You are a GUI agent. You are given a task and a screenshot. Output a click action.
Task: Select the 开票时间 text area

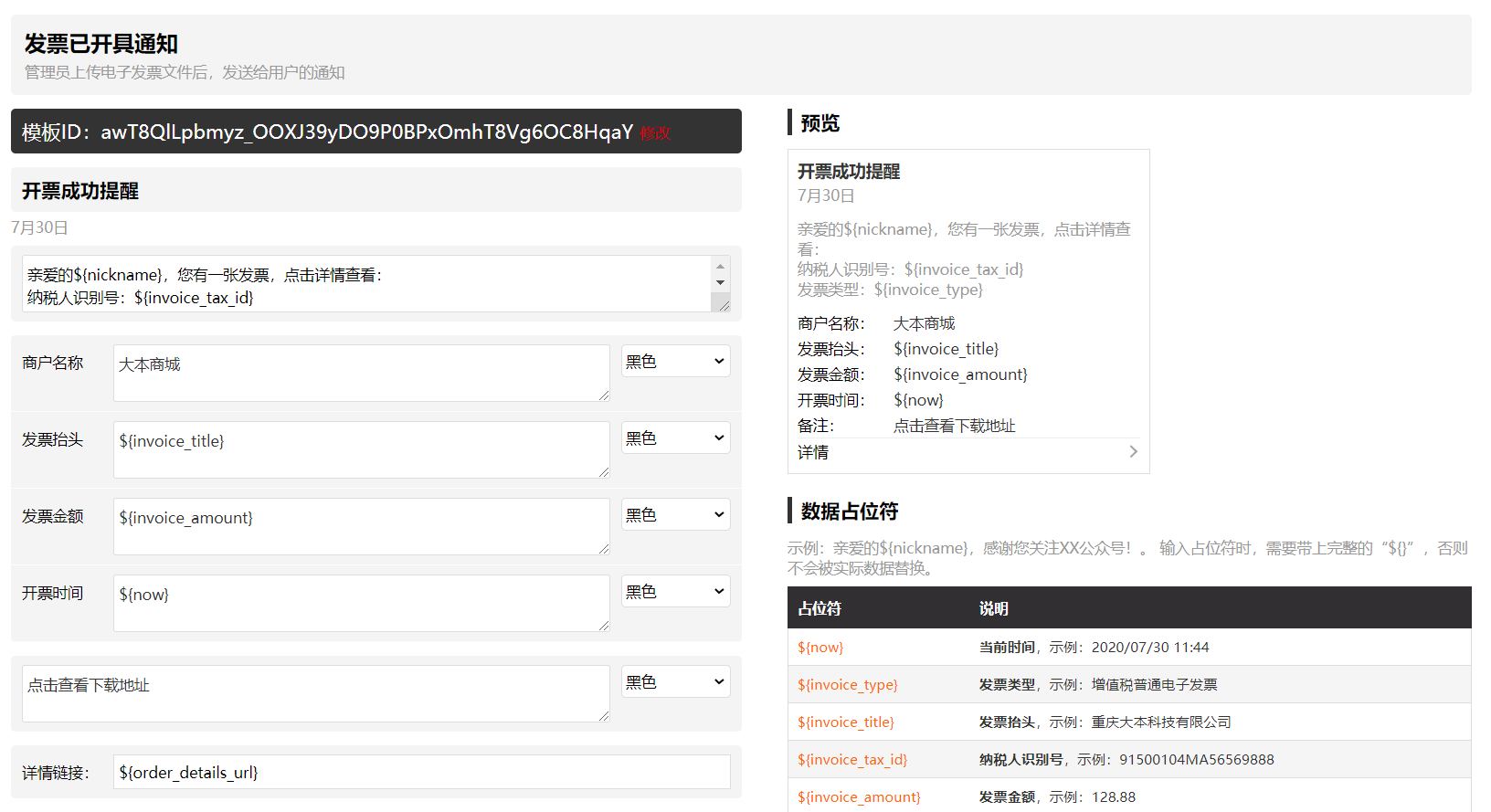[361, 603]
